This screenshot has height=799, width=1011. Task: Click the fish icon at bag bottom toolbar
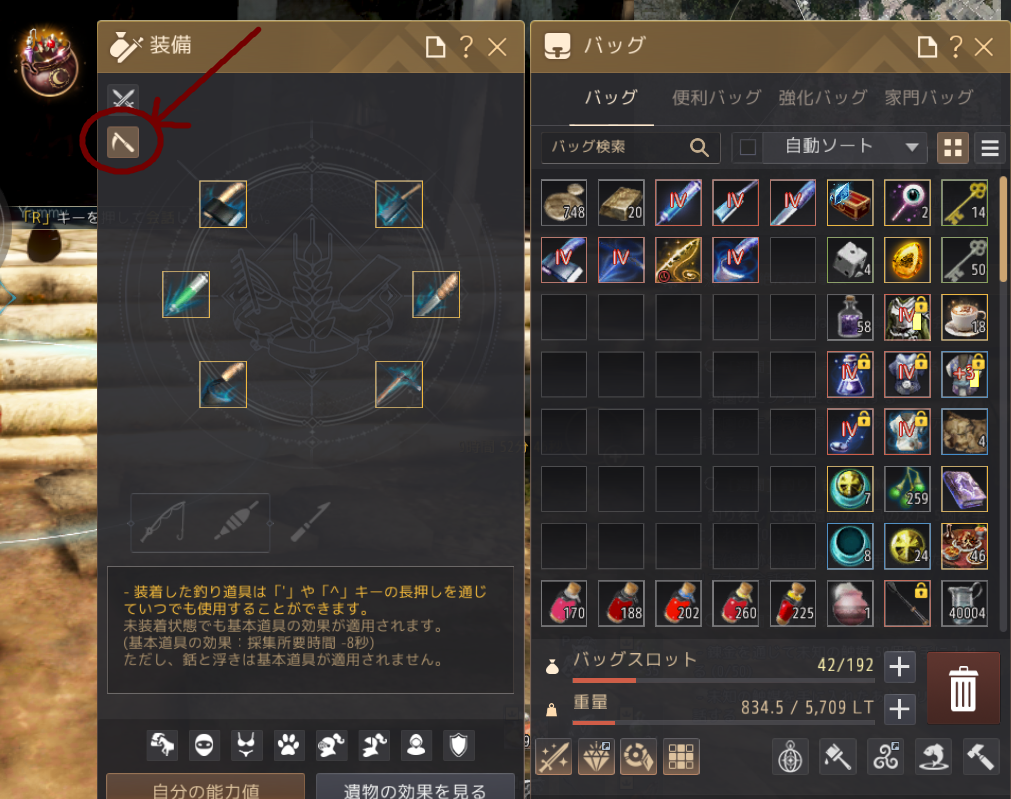tap(933, 756)
